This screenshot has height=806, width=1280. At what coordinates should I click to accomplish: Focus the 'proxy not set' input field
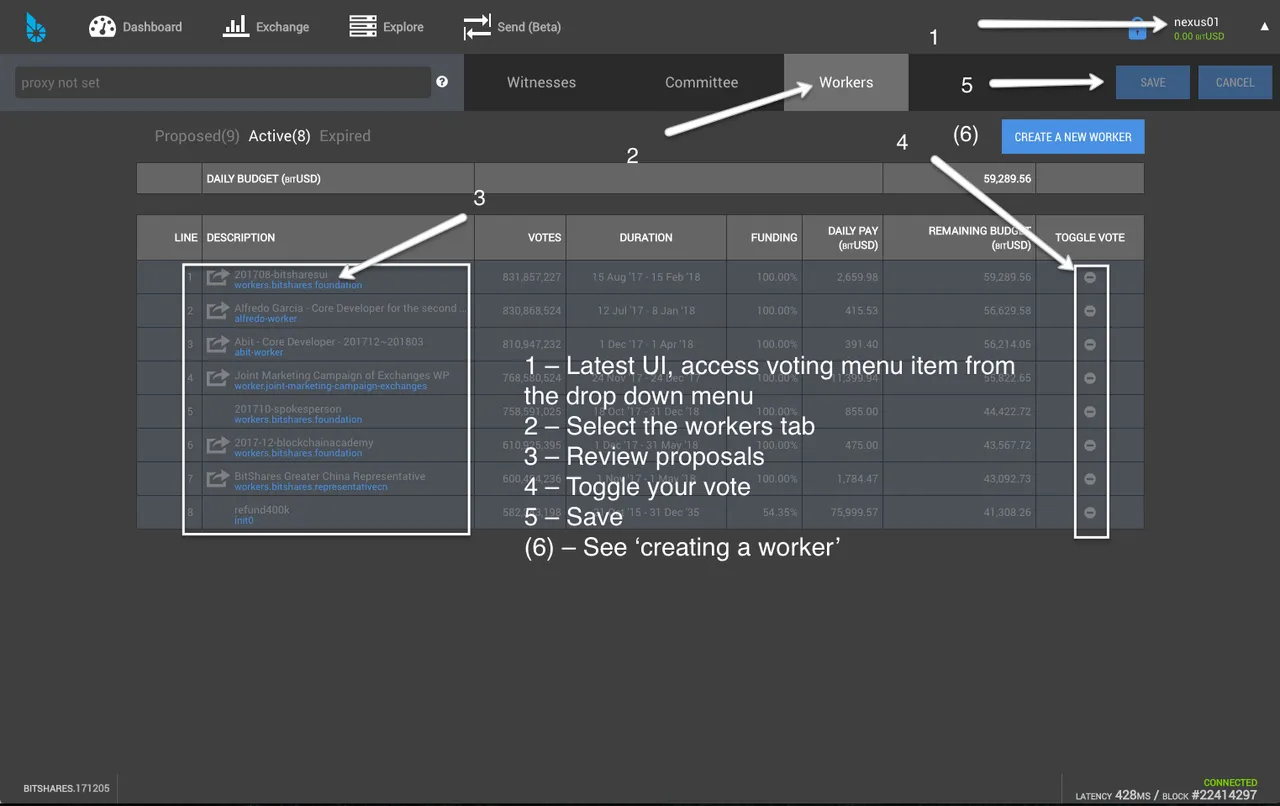pyautogui.click(x=223, y=82)
